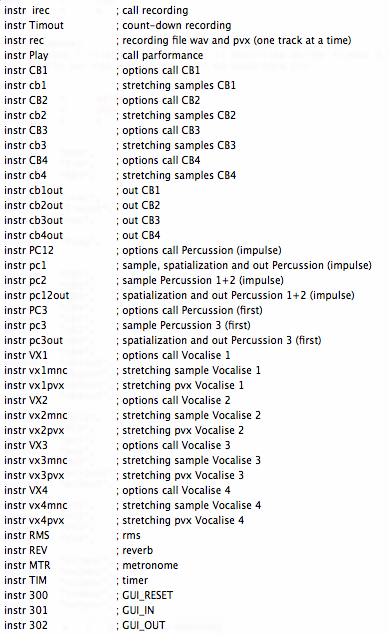The height and width of the screenshot is (635, 389).
Task: Click 'stretching samples CB2' comment
Action: [179, 115]
